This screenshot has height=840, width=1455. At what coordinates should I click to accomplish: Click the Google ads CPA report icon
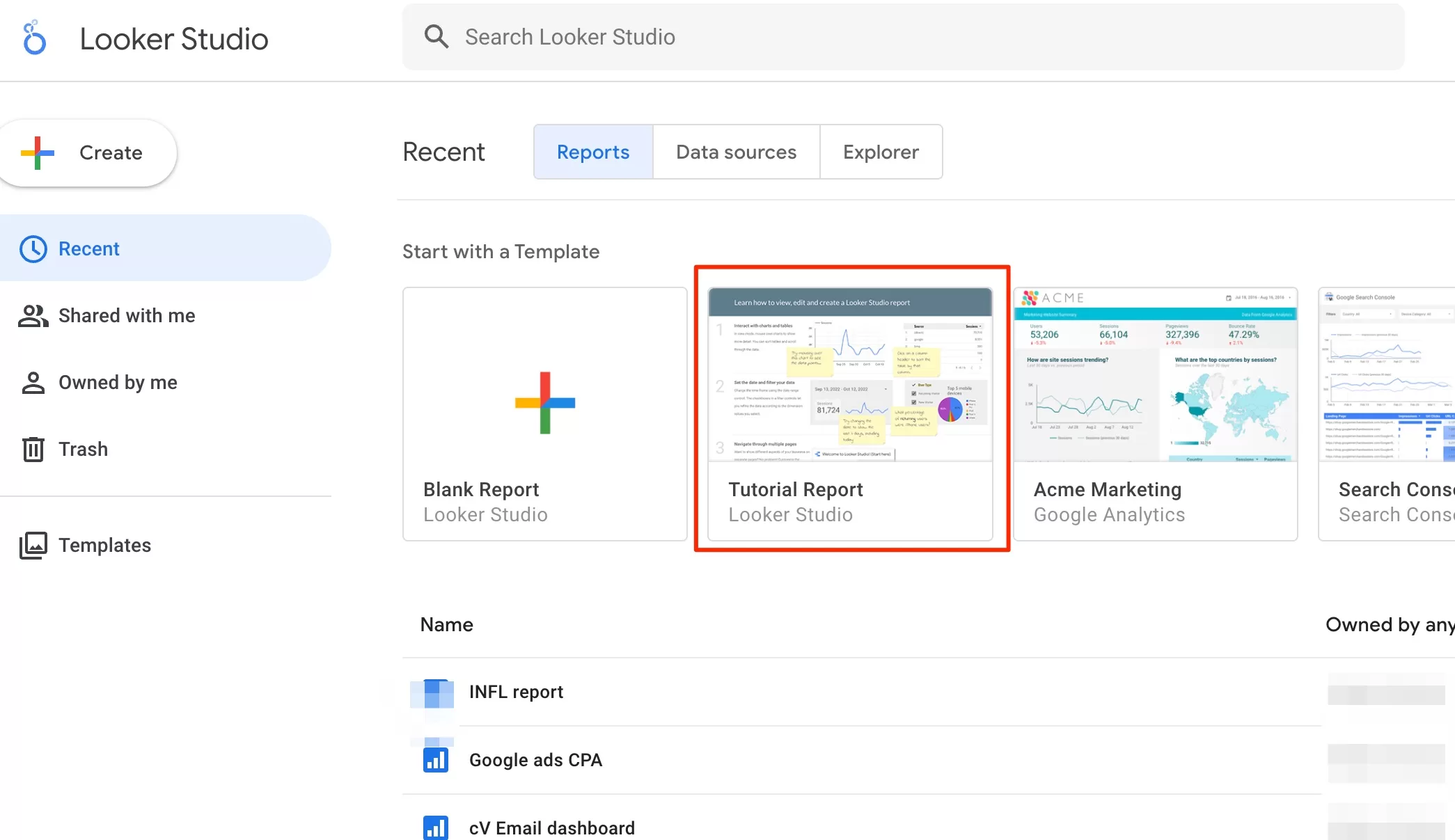pos(436,760)
